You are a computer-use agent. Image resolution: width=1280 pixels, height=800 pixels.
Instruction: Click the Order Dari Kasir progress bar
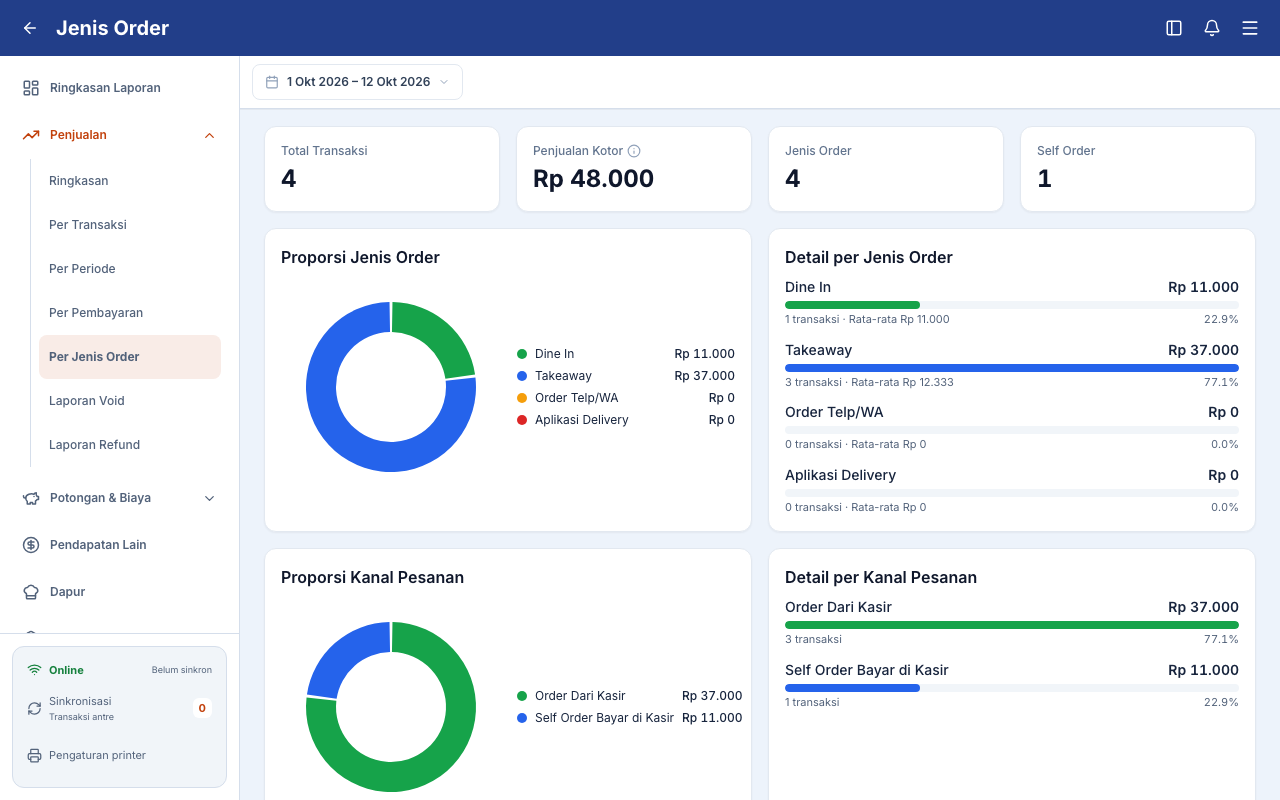1012,625
